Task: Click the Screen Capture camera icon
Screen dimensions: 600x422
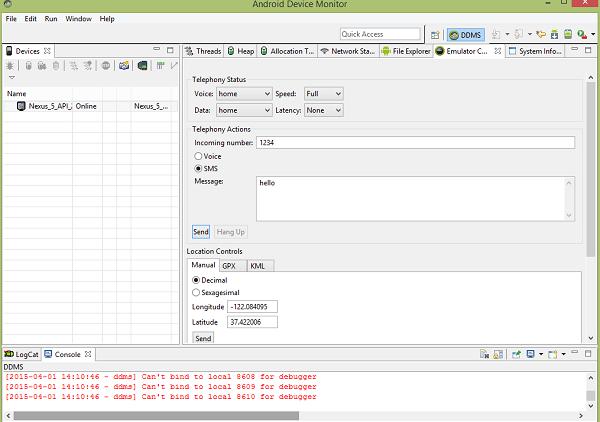Action: coord(124,65)
